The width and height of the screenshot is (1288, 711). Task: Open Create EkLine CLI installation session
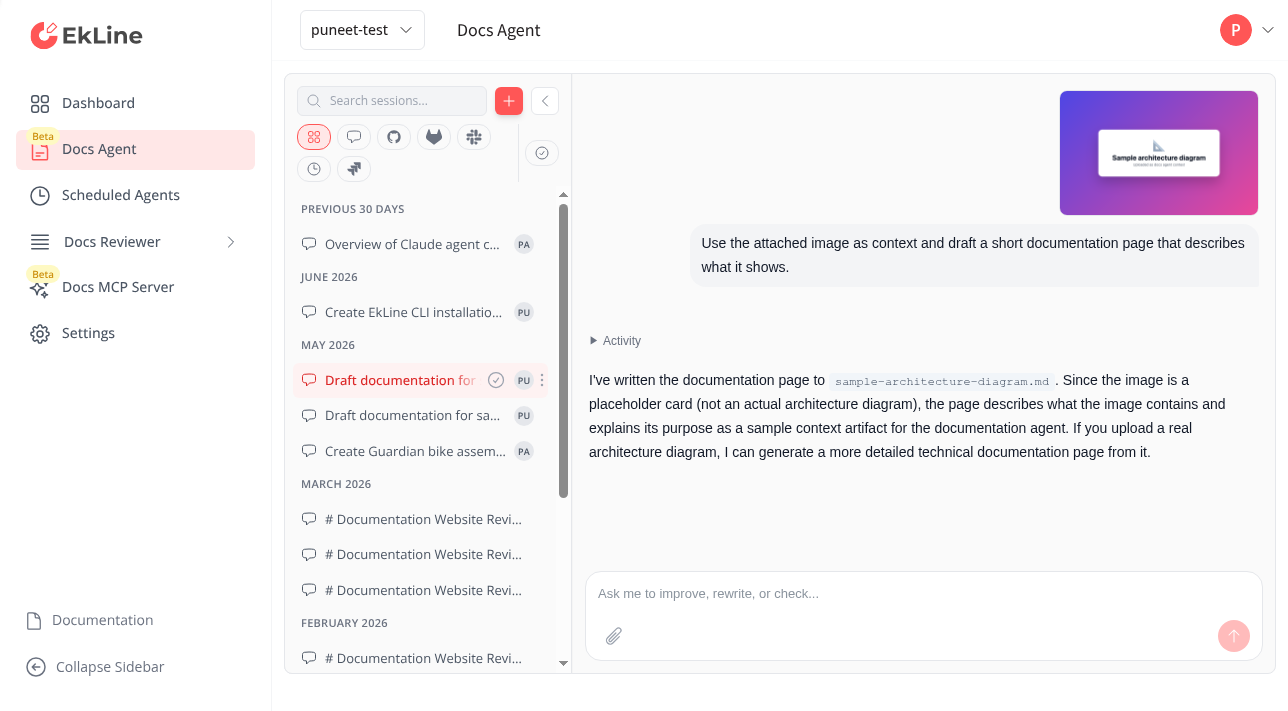(420, 312)
